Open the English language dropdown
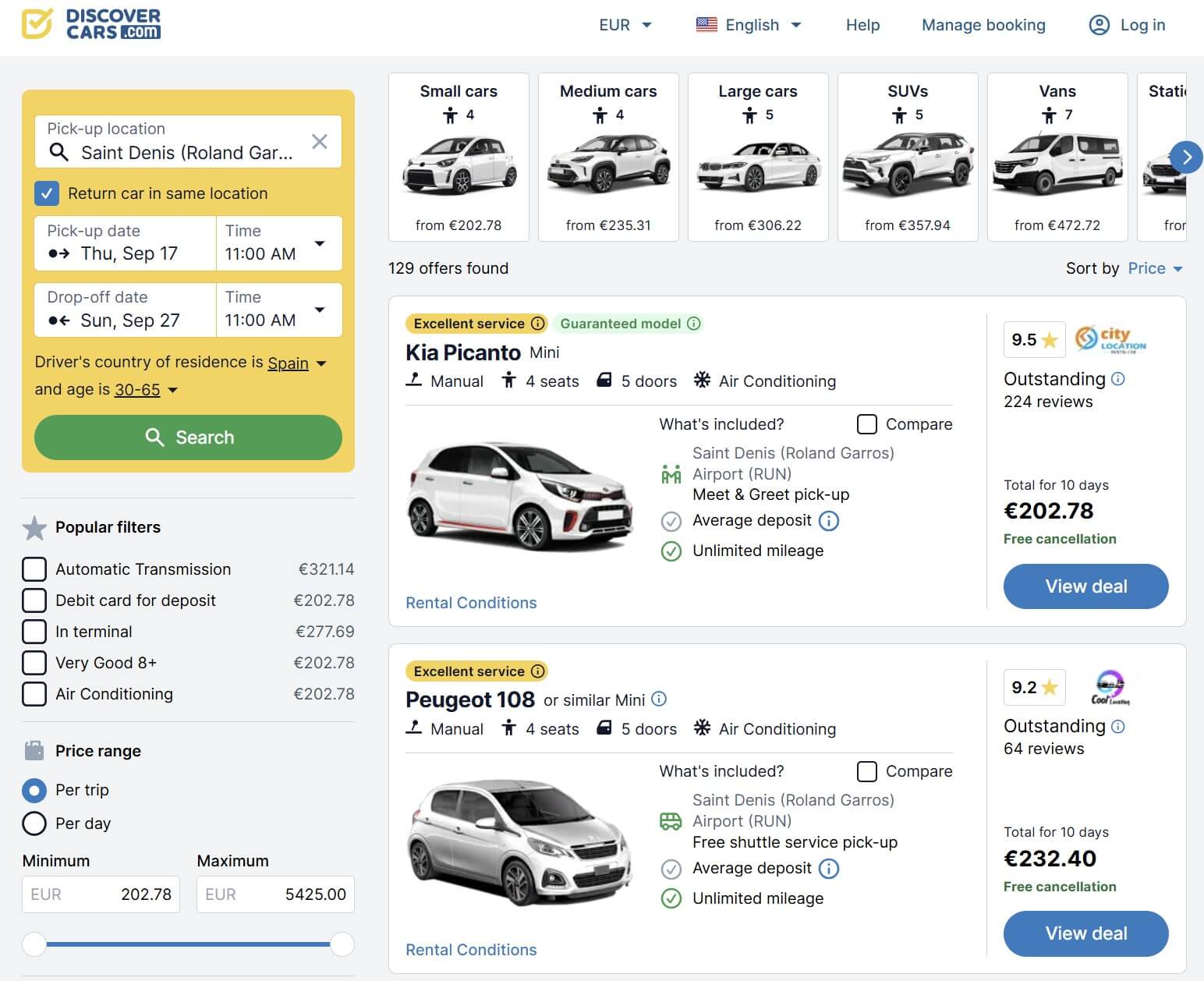1204x981 pixels. [749, 25]
